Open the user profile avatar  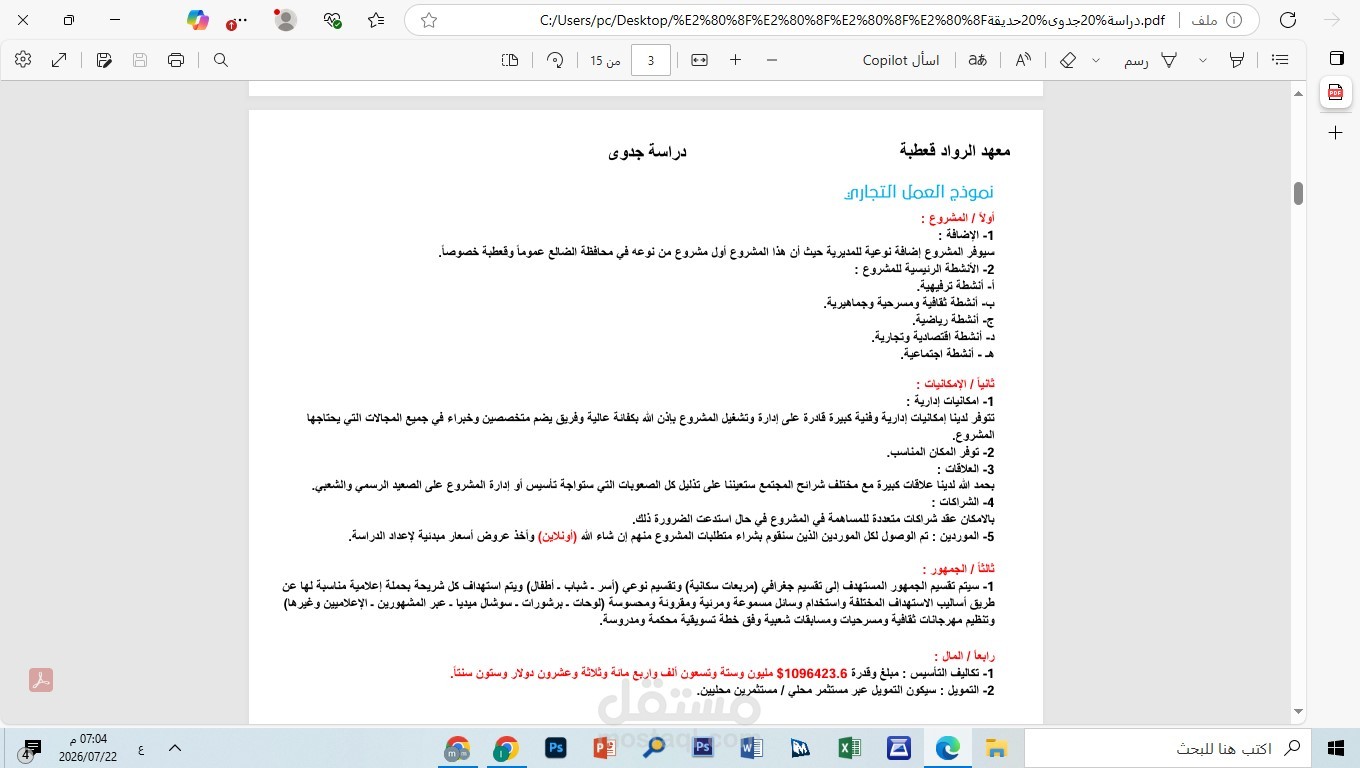coord(285,20)
